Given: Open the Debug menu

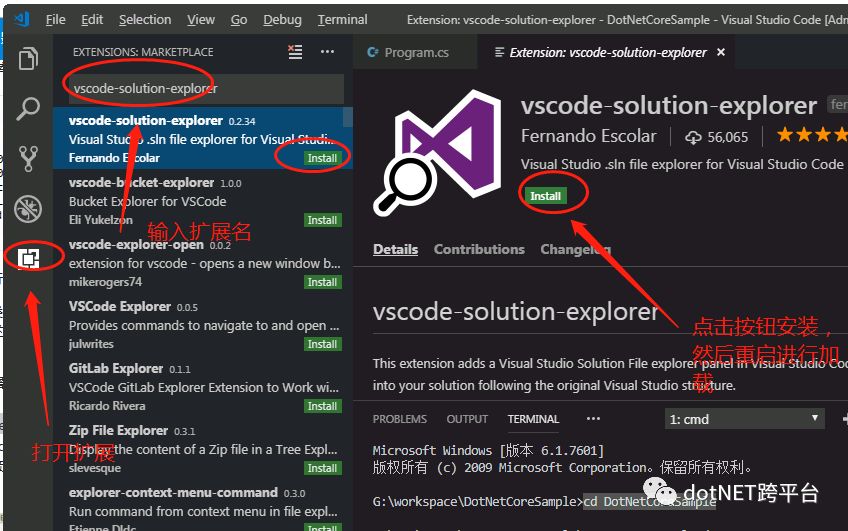Looking at the screenshot, I should tap(282, 20).
